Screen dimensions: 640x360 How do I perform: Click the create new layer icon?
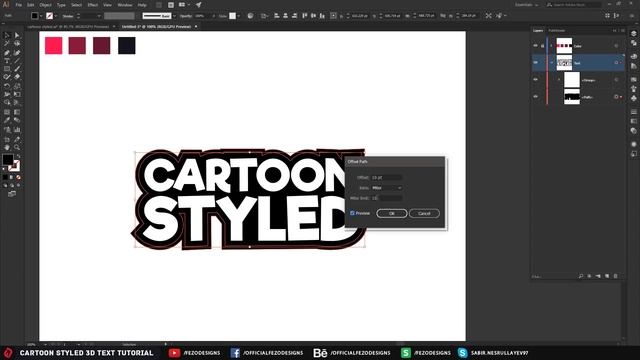pos(607,276)
